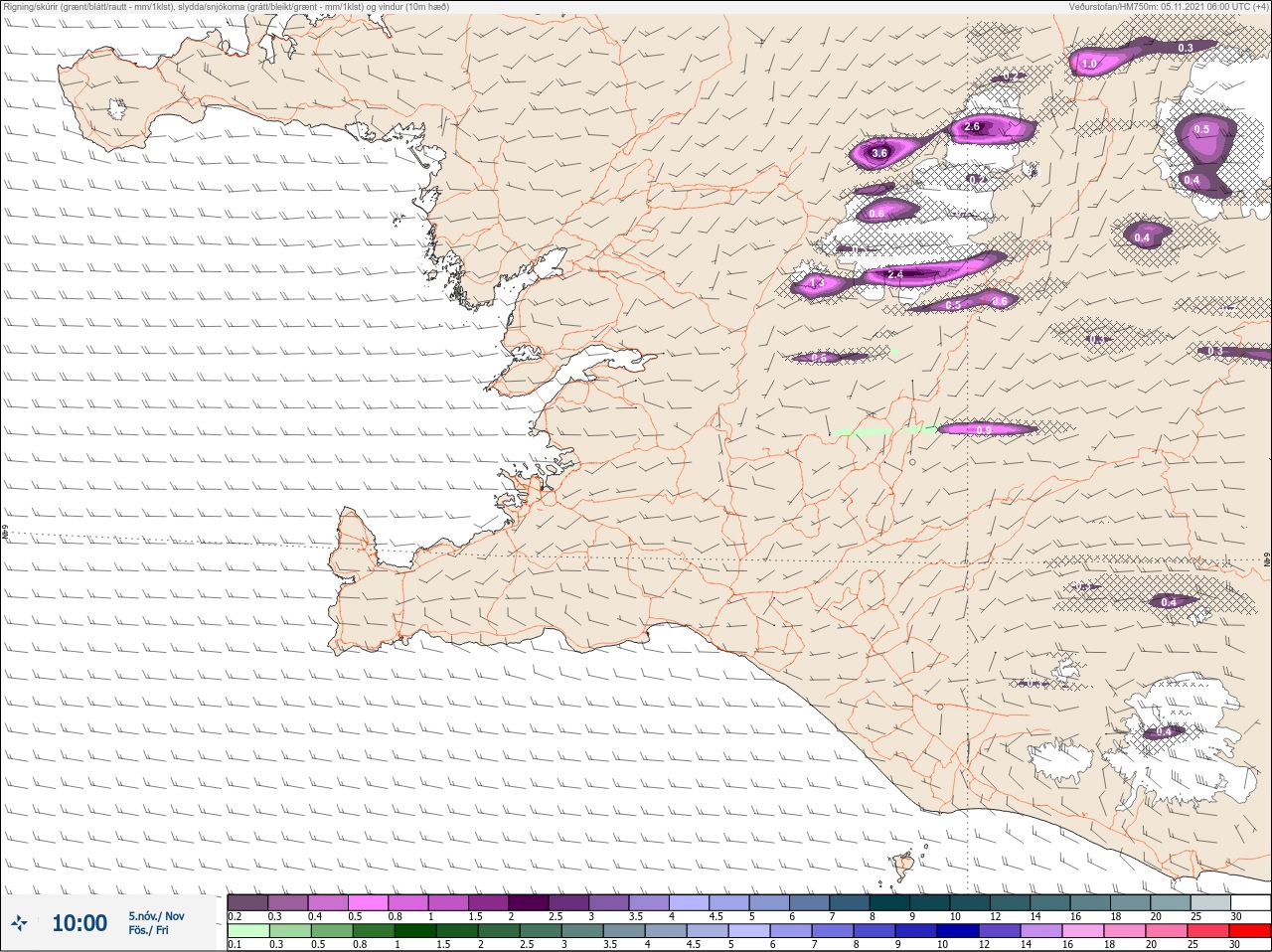
Task: Select the dark green rain legend swatch labeled 1
Action: (x=413, y=931)
